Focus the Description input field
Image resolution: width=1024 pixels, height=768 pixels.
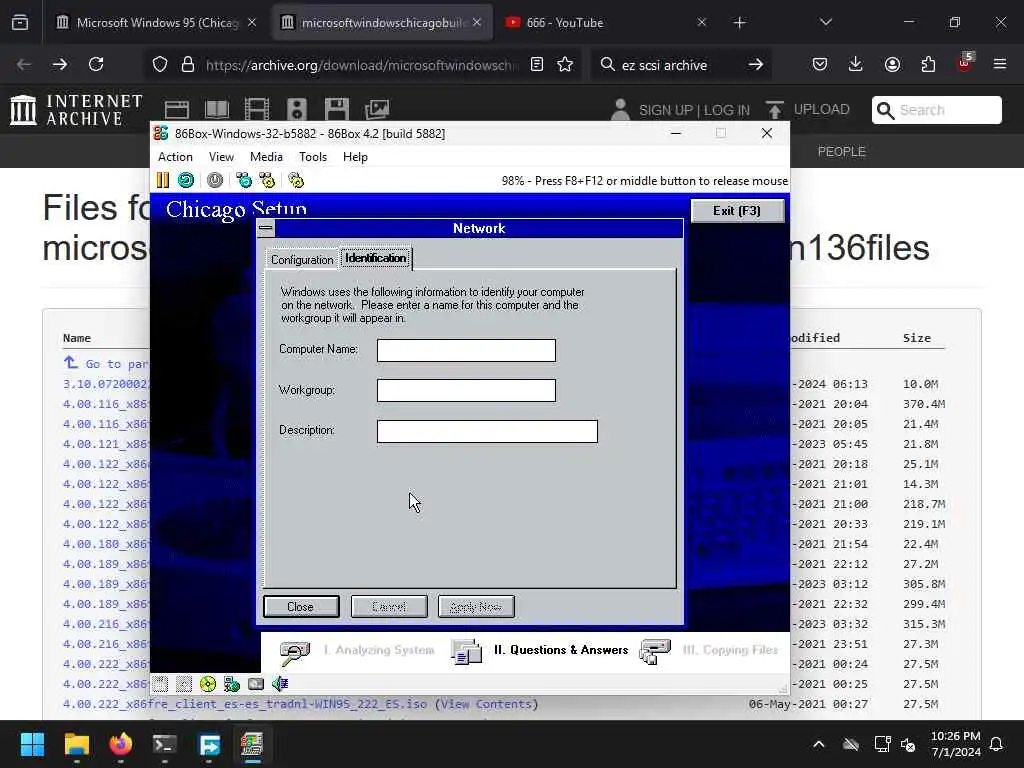pyautogui.click(x=487, y=431)
